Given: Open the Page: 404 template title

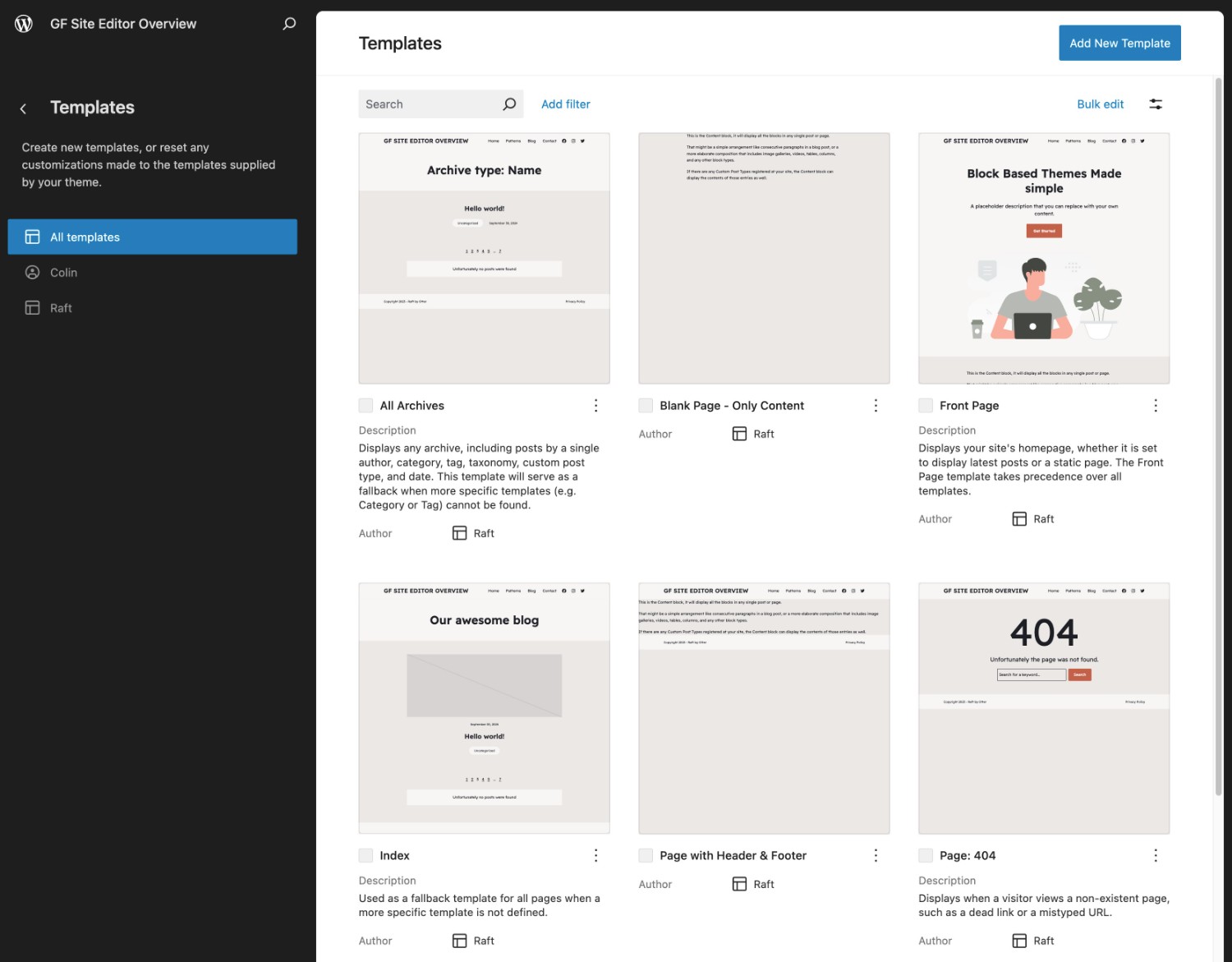Looking at the screenshot, I should (x=968, y=856).
